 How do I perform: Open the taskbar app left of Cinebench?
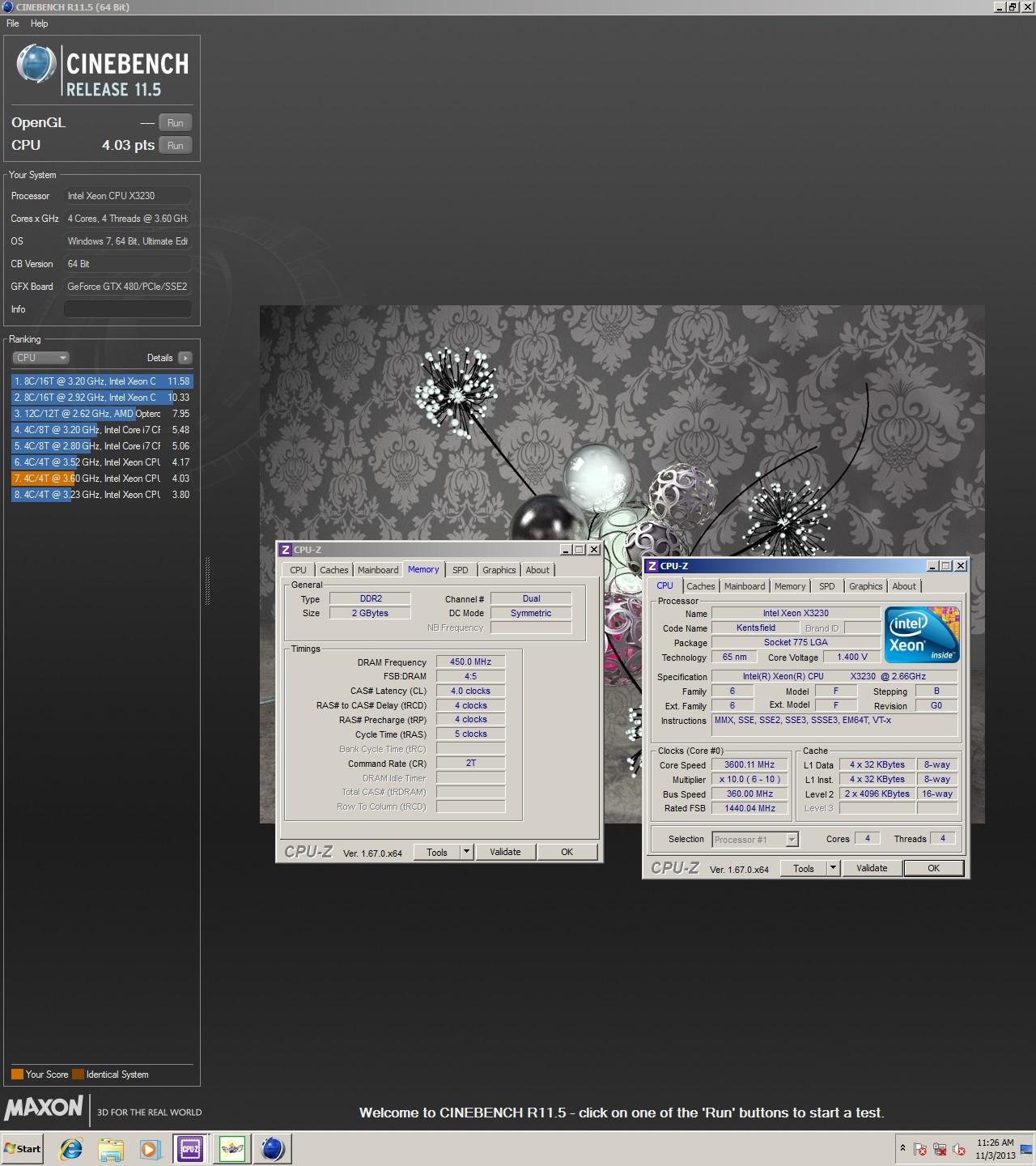[x=232, y=1148]
